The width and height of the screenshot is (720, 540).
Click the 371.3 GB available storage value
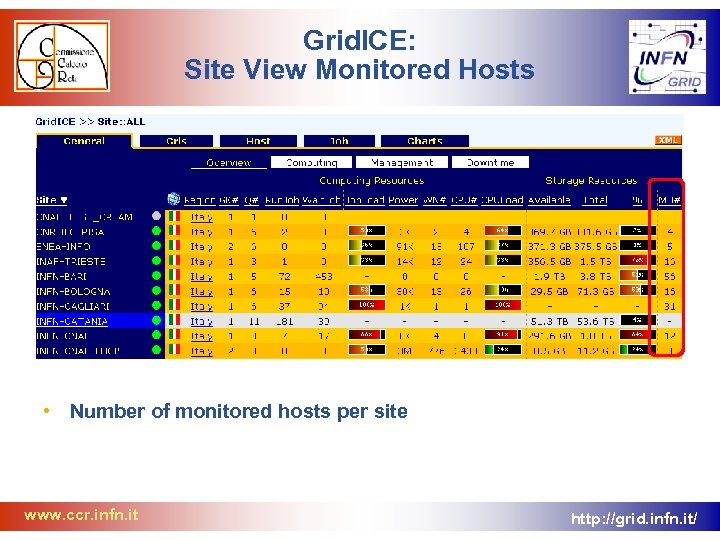click(x=549, y=247)
